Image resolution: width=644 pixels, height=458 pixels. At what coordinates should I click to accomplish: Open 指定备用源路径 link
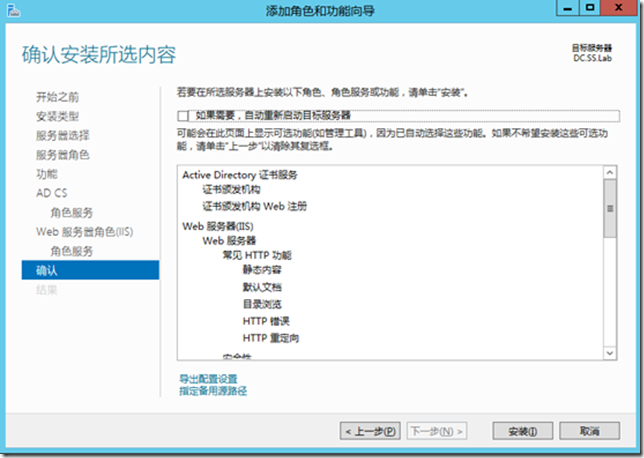tap(213, 390)
